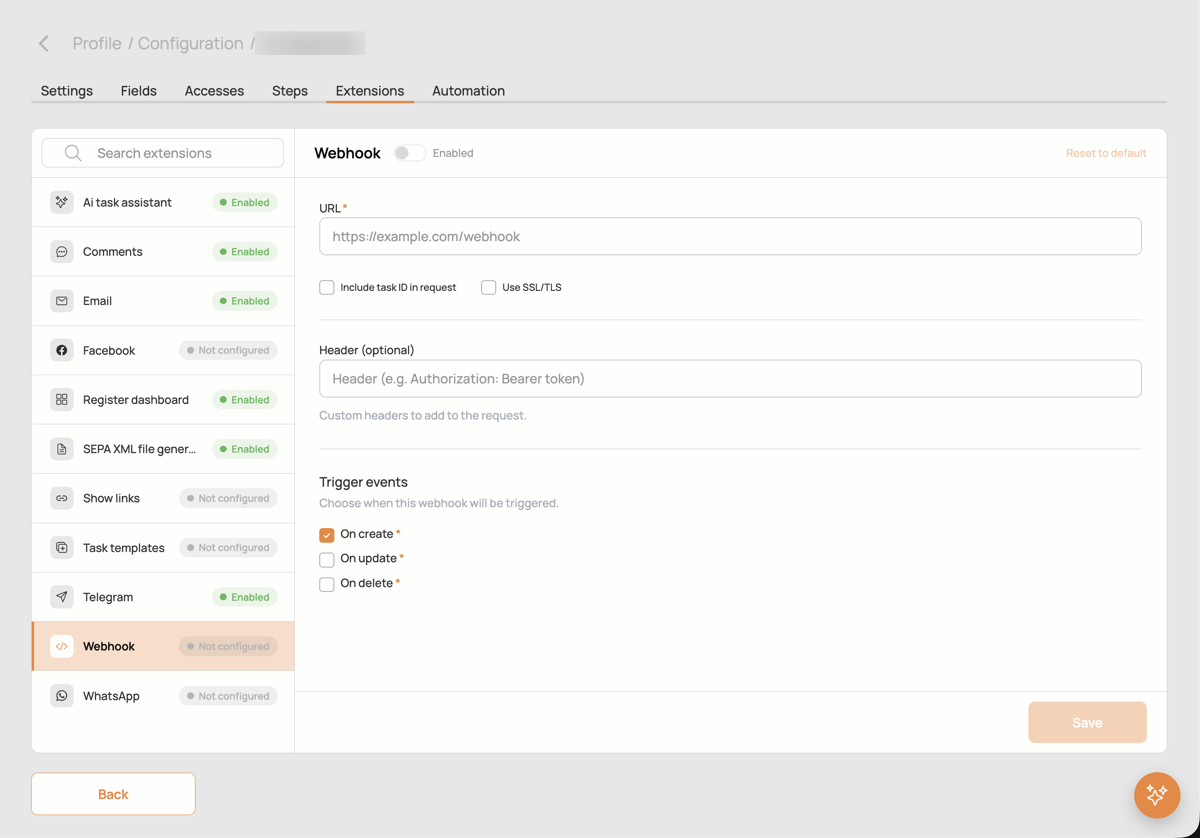Click Not configured badge beside Facebook
The width and height of the screenshot is (1200, 838).
[229, 350]
